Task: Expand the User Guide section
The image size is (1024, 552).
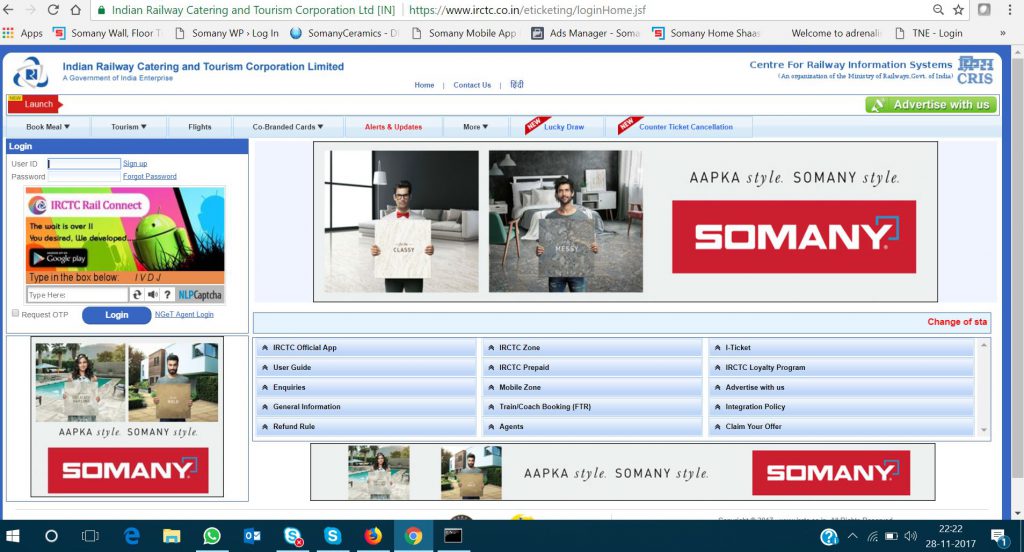Action: tap(367, 367)
